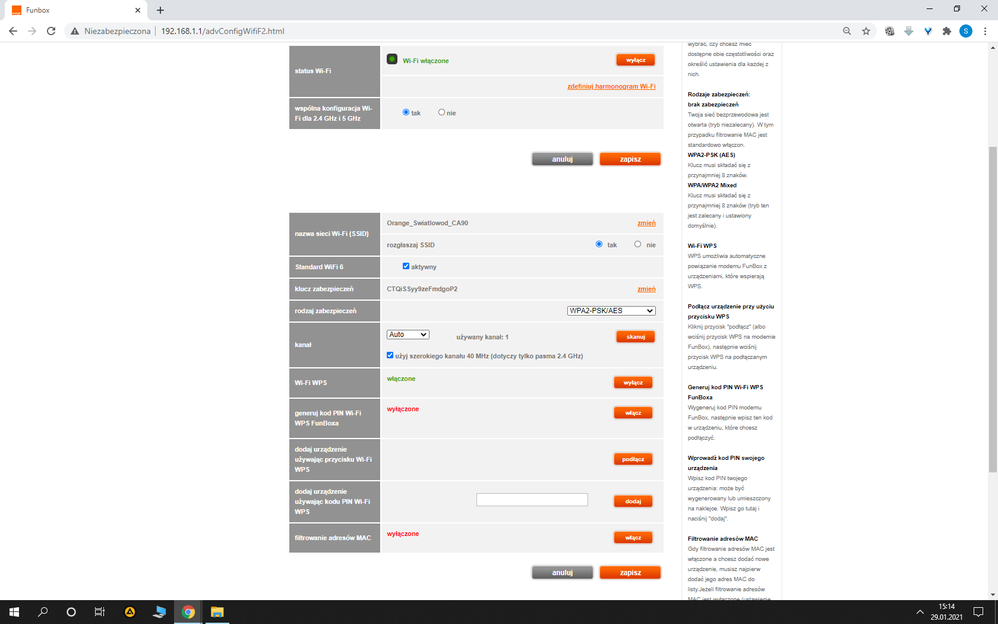This screenshot has height=624, width=998.
Task: Select 'tak' for common 2.4/5 GHz configuration
Action: [x=406, y=112]
